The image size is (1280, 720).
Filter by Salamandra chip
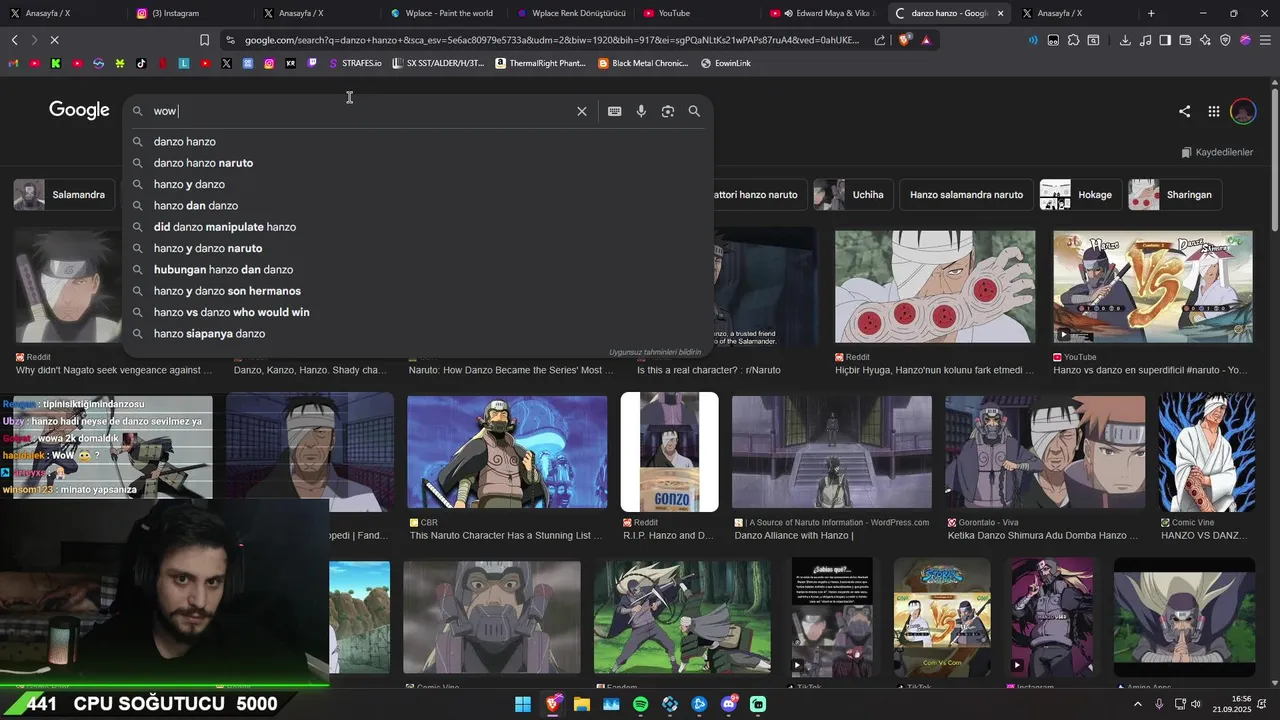coord(63,195)
